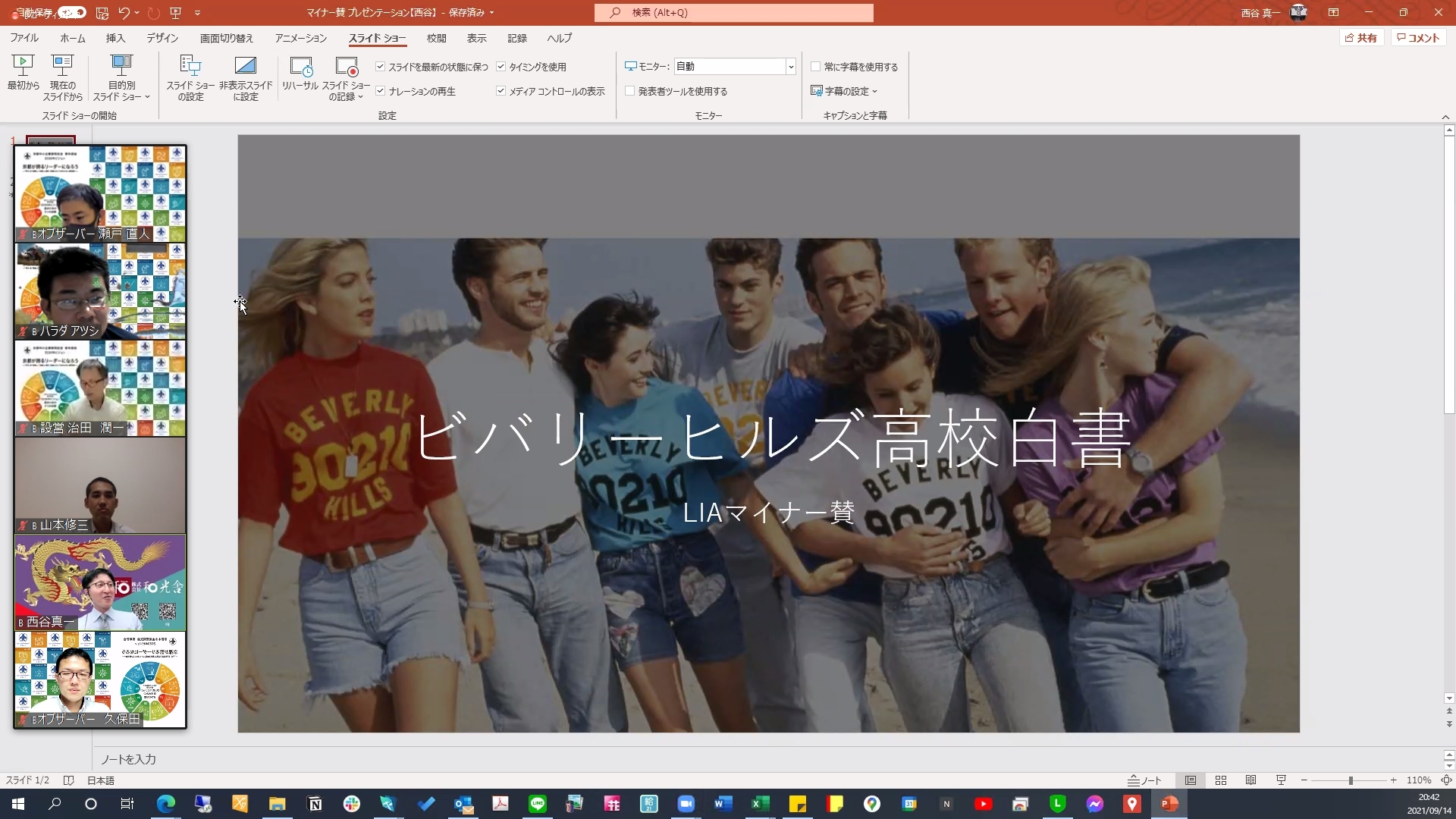Click the Save icon in title bar
This screenshot has width=1456, height=819.
pos(102,13)
